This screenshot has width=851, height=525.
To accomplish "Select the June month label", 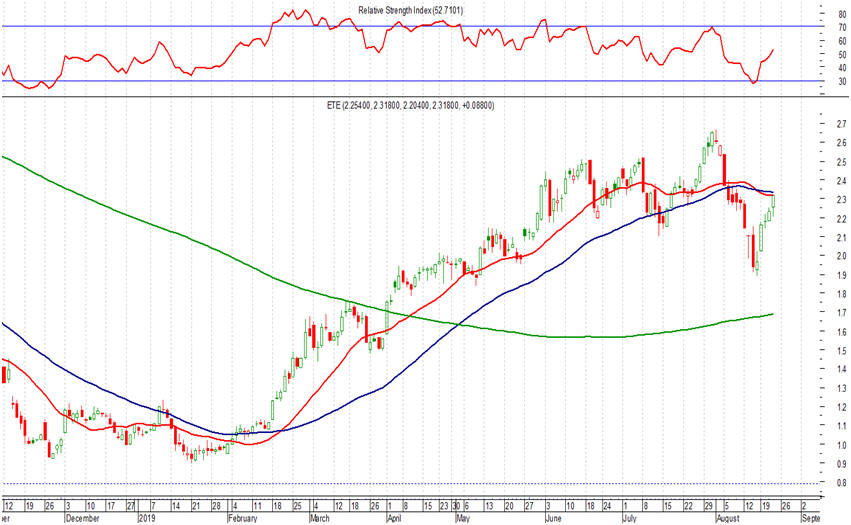I will [554, 518].
